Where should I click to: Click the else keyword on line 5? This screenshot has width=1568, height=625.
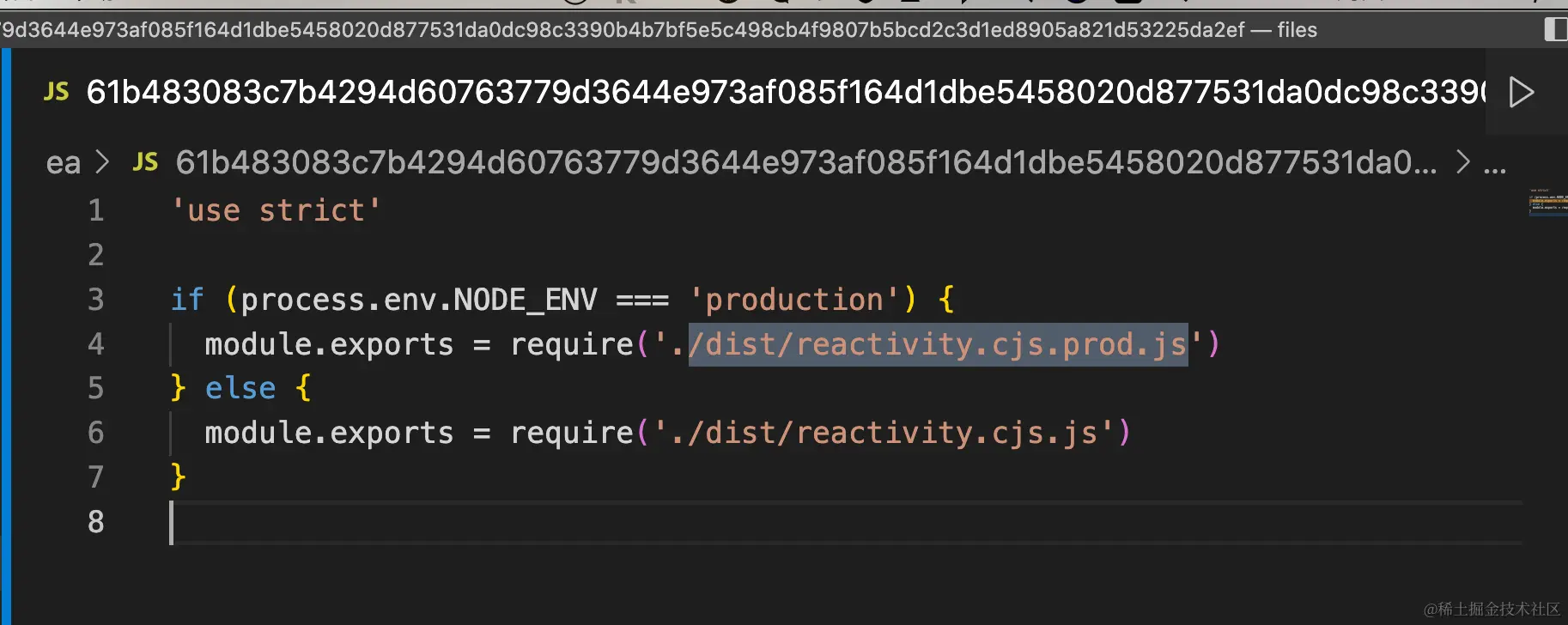coord(240,388)
